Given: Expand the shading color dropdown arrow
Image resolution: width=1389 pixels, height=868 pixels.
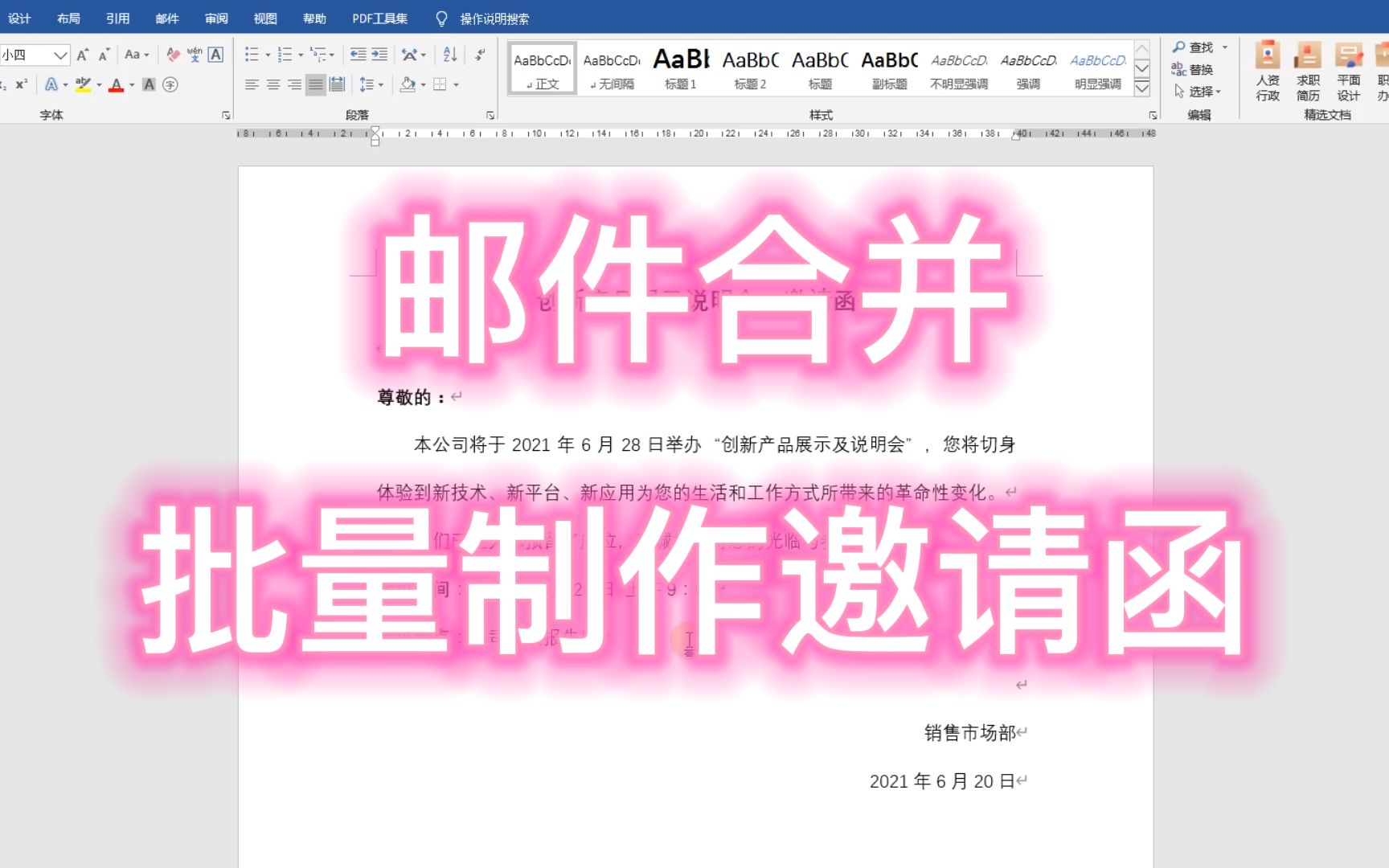Looking at the screenshot, I should point(423,84).
